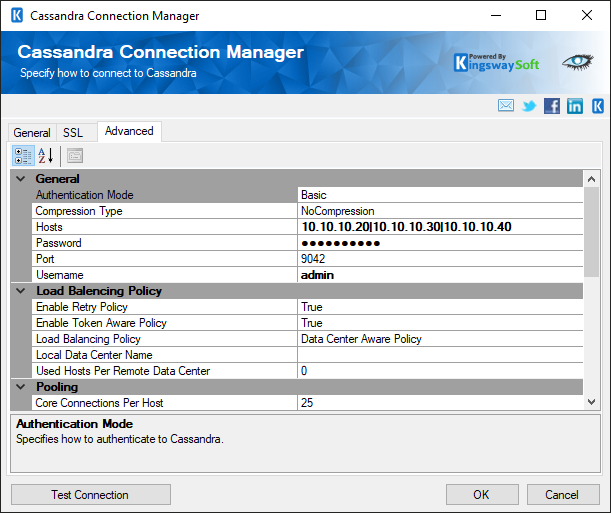Click the Test Connection button

(90, 495)
